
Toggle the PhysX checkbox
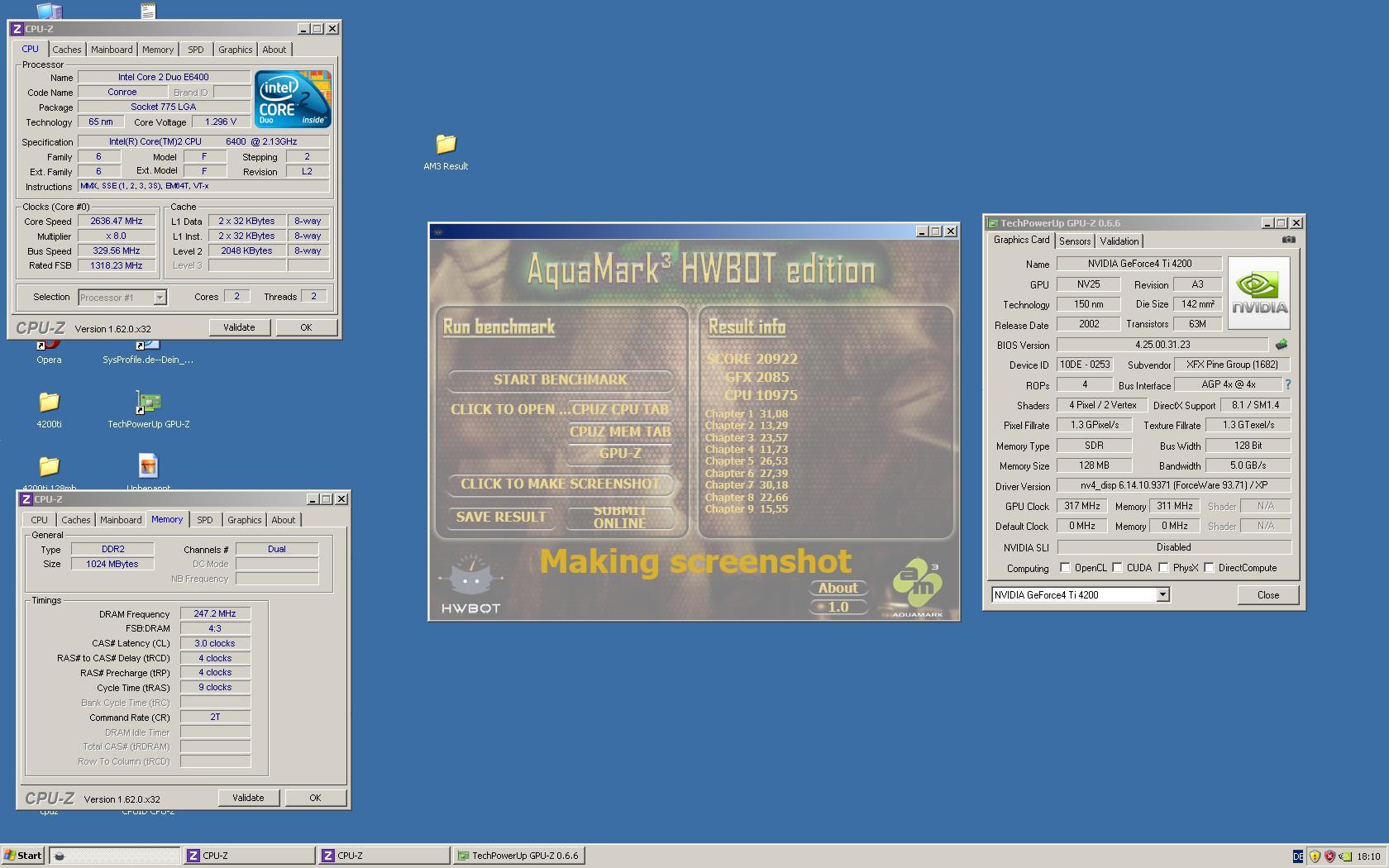(1163, 568)
